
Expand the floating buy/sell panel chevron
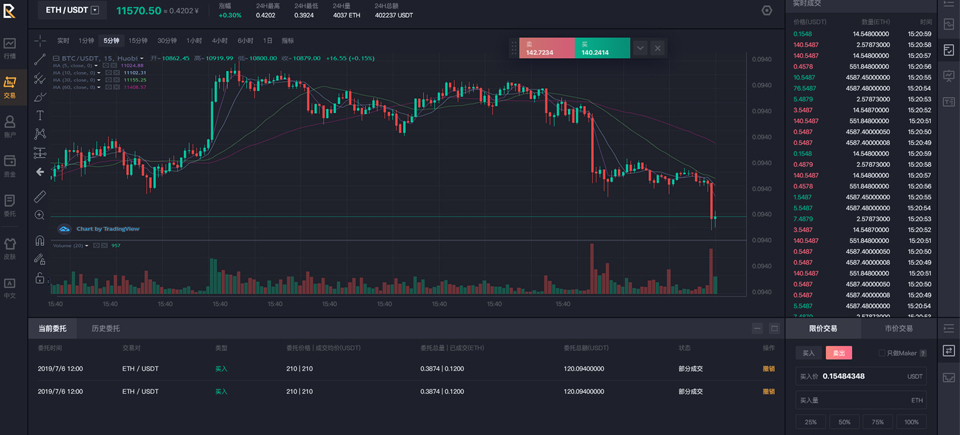pos(640,48)
